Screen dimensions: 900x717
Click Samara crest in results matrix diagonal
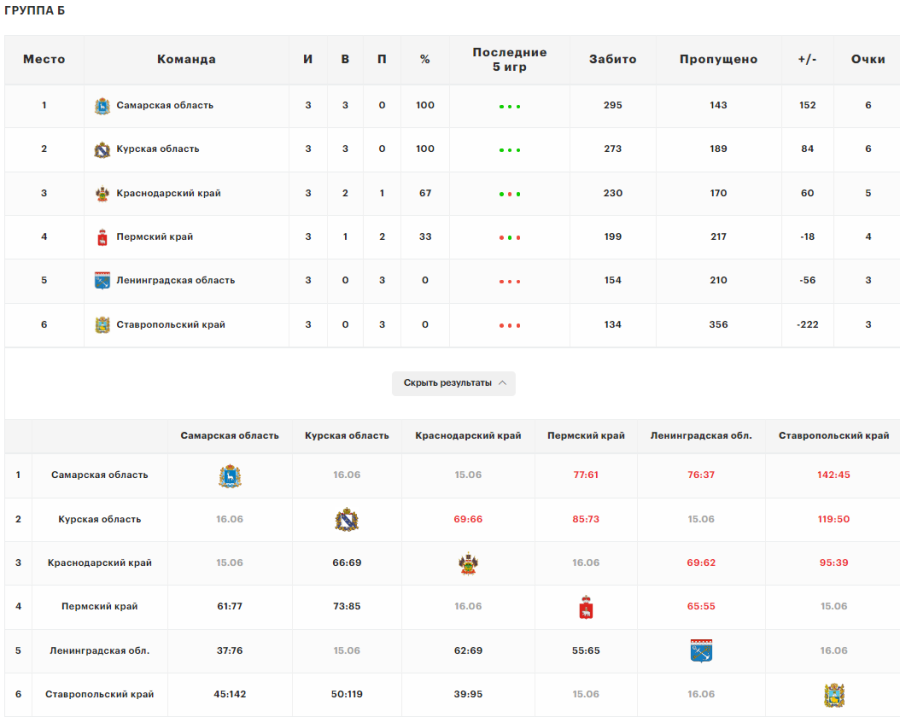point(230,476)
